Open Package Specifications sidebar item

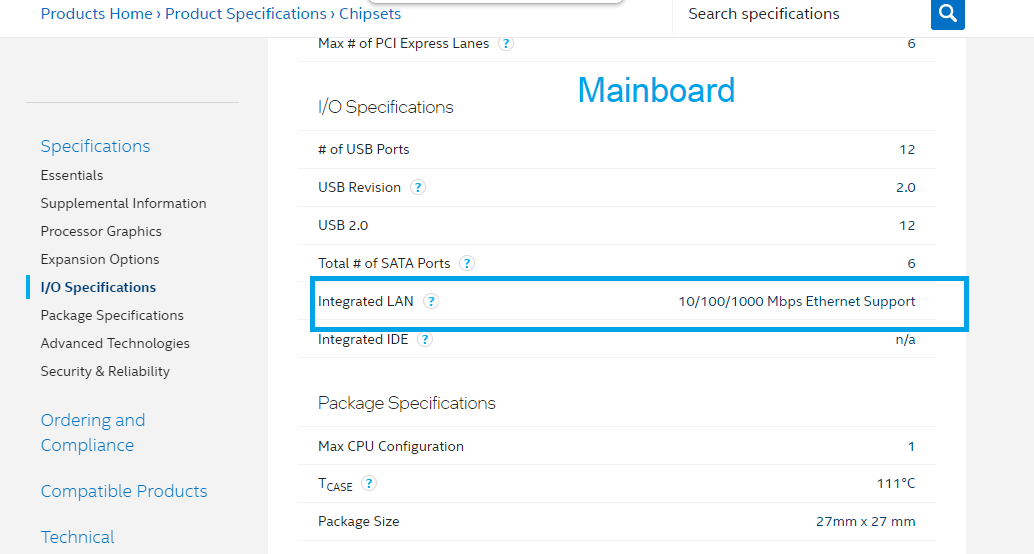112,315
